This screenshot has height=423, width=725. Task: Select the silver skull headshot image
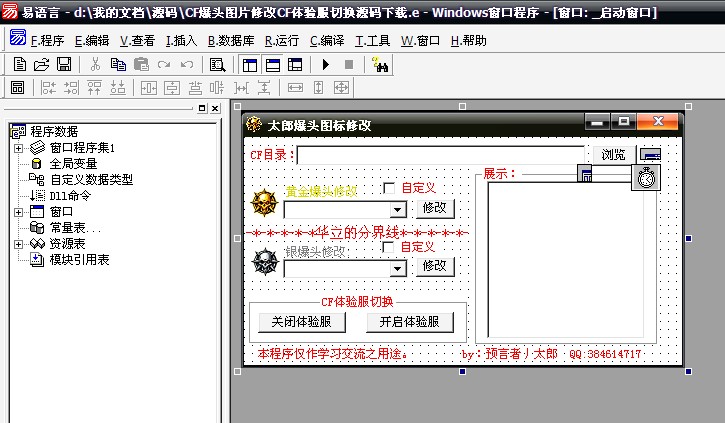[x=265, y=262]
